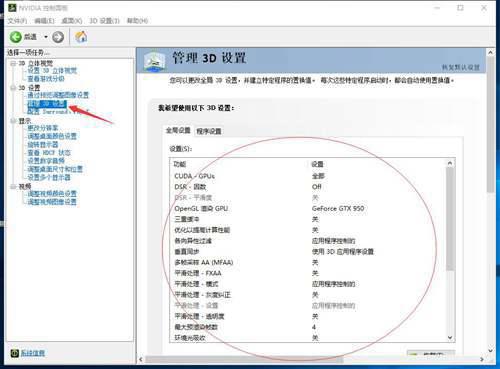Click the 管理 3D 设置 header icon
Image resolution: width=500 pixels, height=369 pixels.
coord(154,61)
